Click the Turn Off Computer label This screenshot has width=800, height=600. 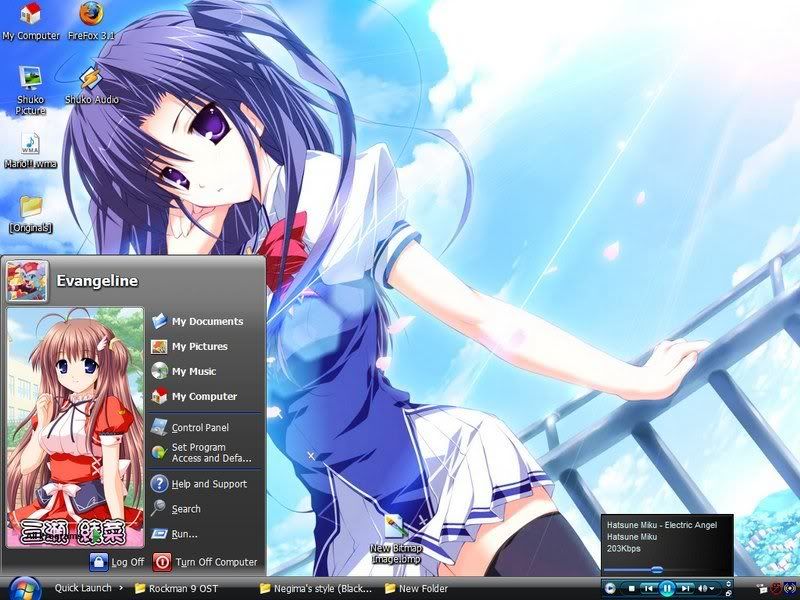click(216, 562)
